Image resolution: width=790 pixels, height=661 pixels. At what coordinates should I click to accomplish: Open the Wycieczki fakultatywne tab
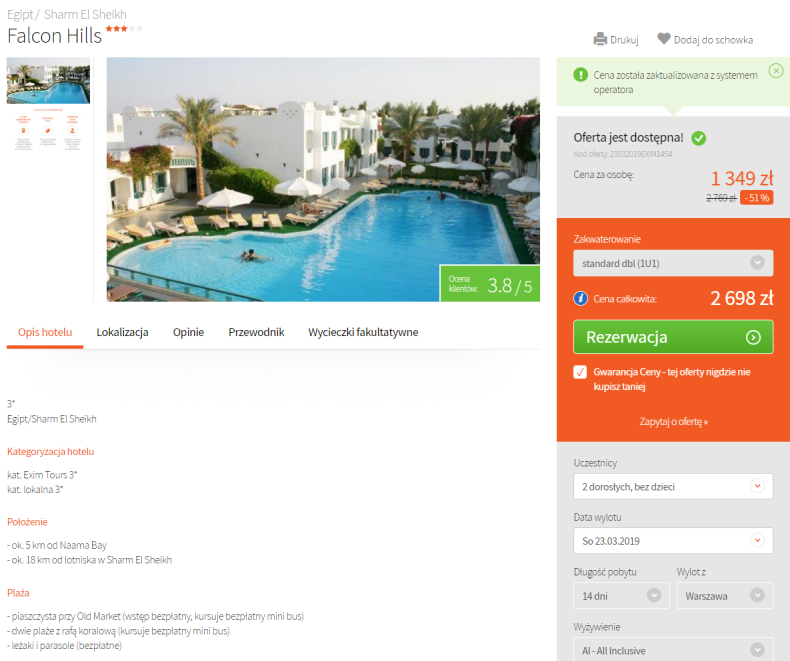363,333
